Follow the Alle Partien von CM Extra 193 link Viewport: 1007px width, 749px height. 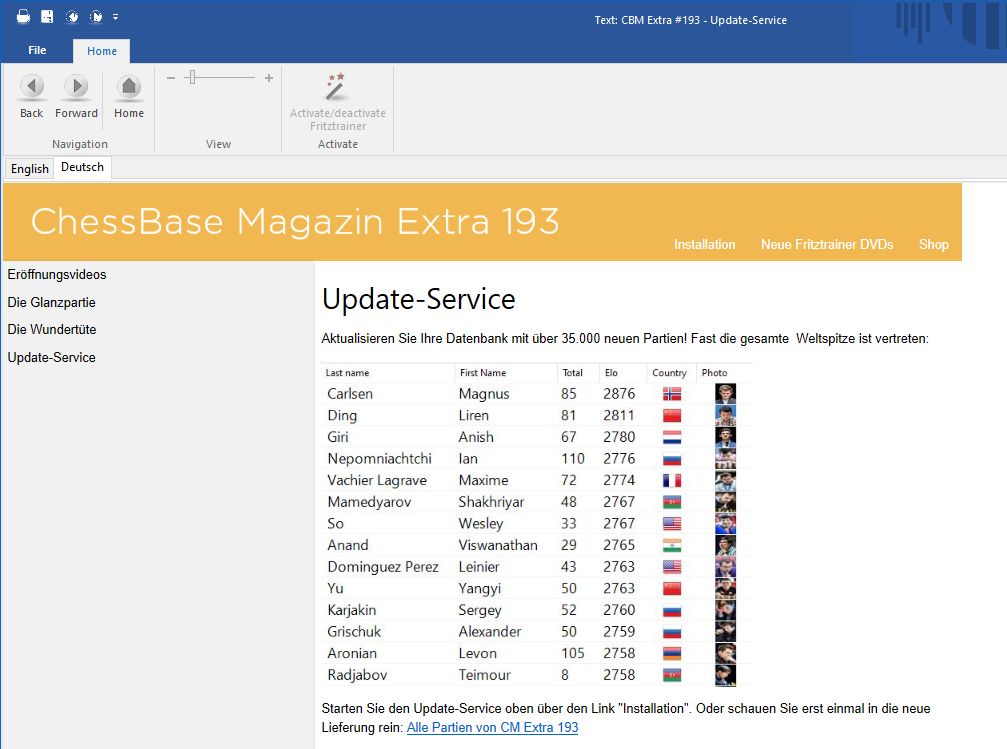(492, 727)
